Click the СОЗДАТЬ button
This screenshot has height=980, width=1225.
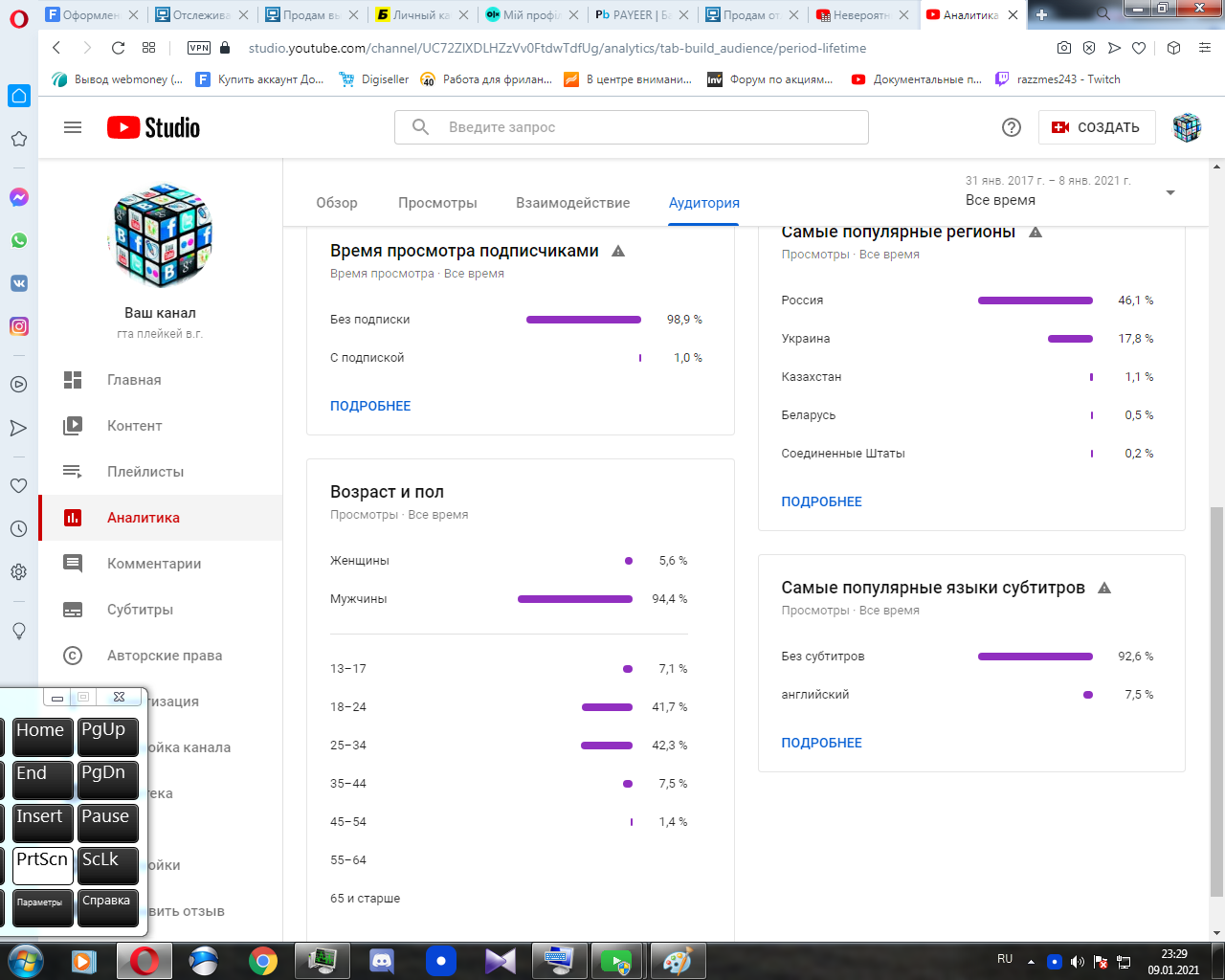[1097, 127]
